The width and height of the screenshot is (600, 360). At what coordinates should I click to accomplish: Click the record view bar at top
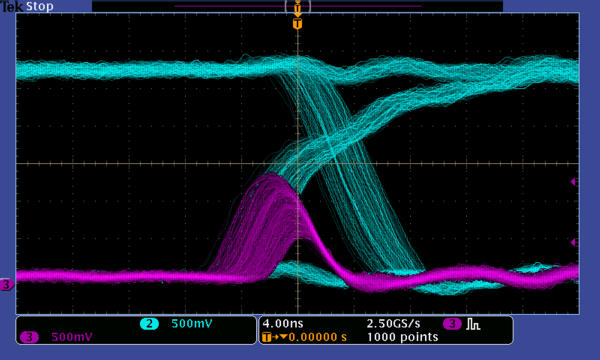tap(297, 6)
